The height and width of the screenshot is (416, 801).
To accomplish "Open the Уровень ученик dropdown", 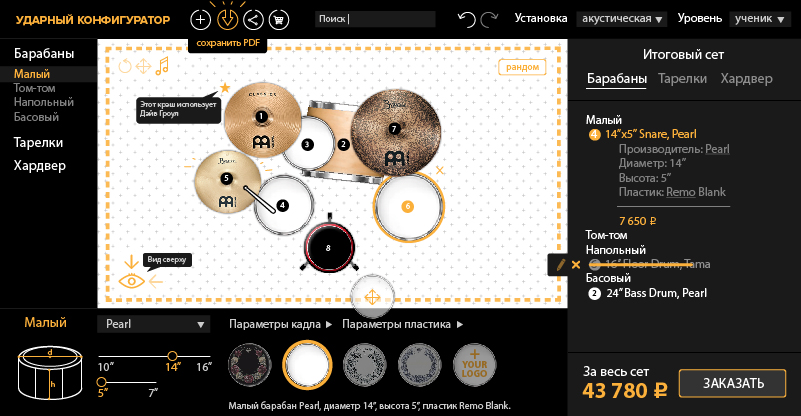I will (x=759, y=19).
